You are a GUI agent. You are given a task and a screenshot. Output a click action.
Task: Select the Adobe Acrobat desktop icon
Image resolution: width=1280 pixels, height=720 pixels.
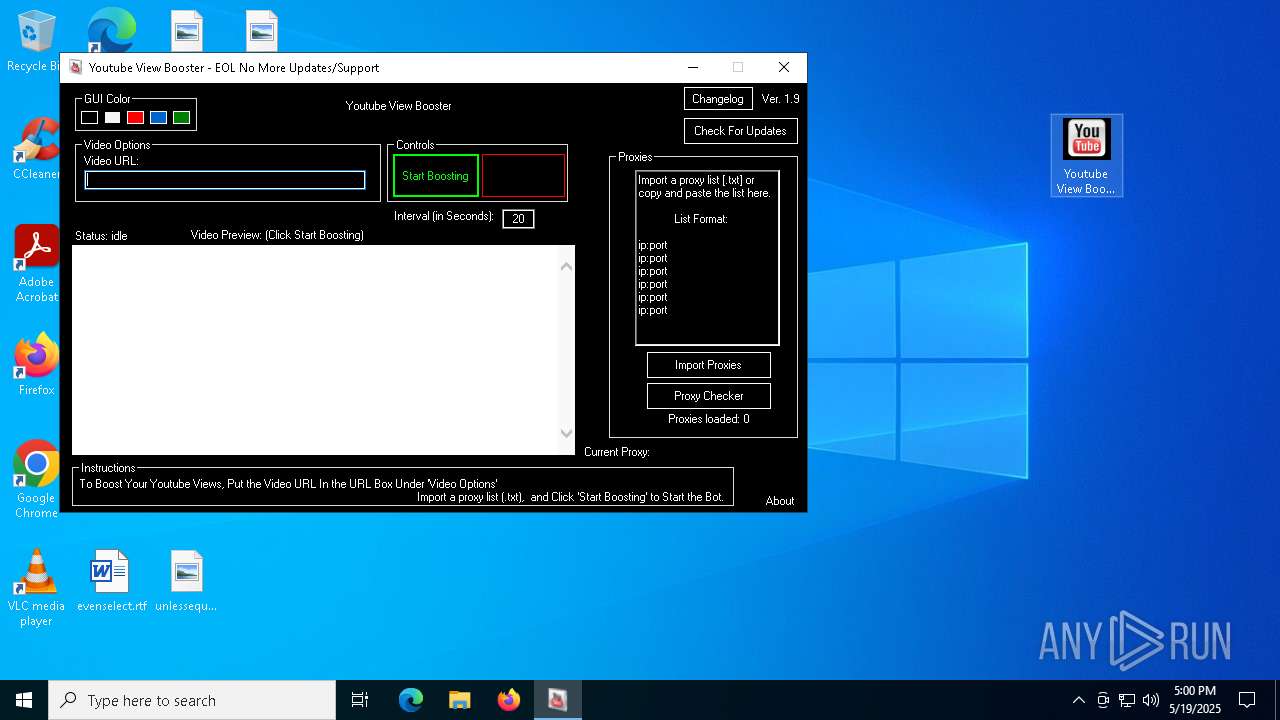coord(36,264)
